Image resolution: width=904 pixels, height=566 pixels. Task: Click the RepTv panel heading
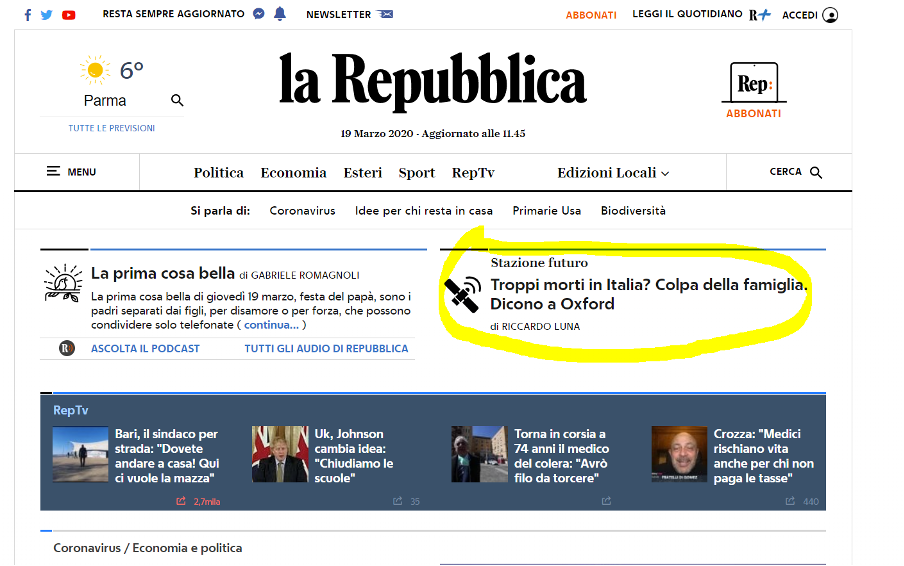pyautogui.click(x=70, y=410)
